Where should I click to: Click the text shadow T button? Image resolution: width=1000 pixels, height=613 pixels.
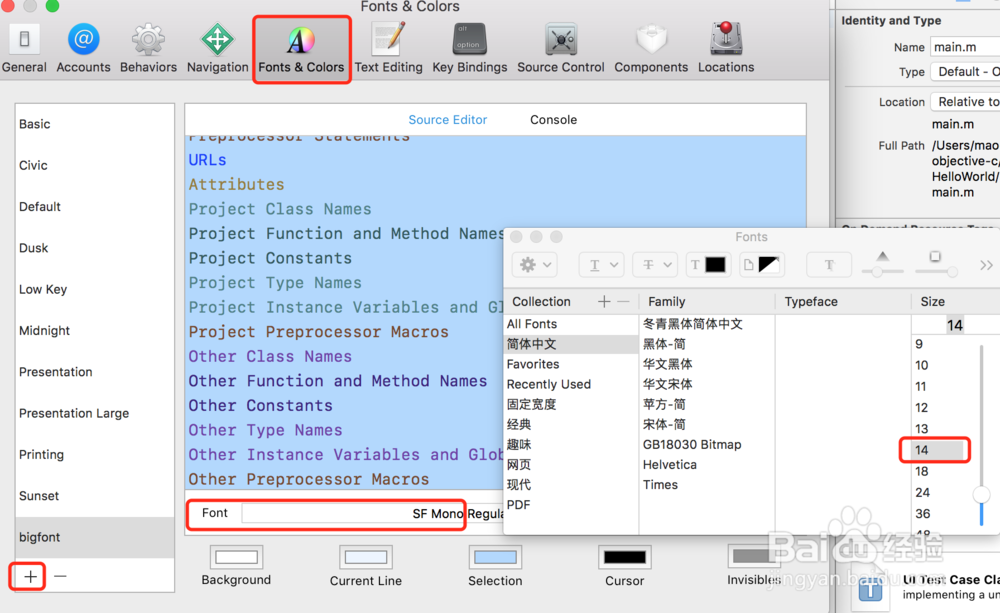pyautogui.click(x=829, y=265)
